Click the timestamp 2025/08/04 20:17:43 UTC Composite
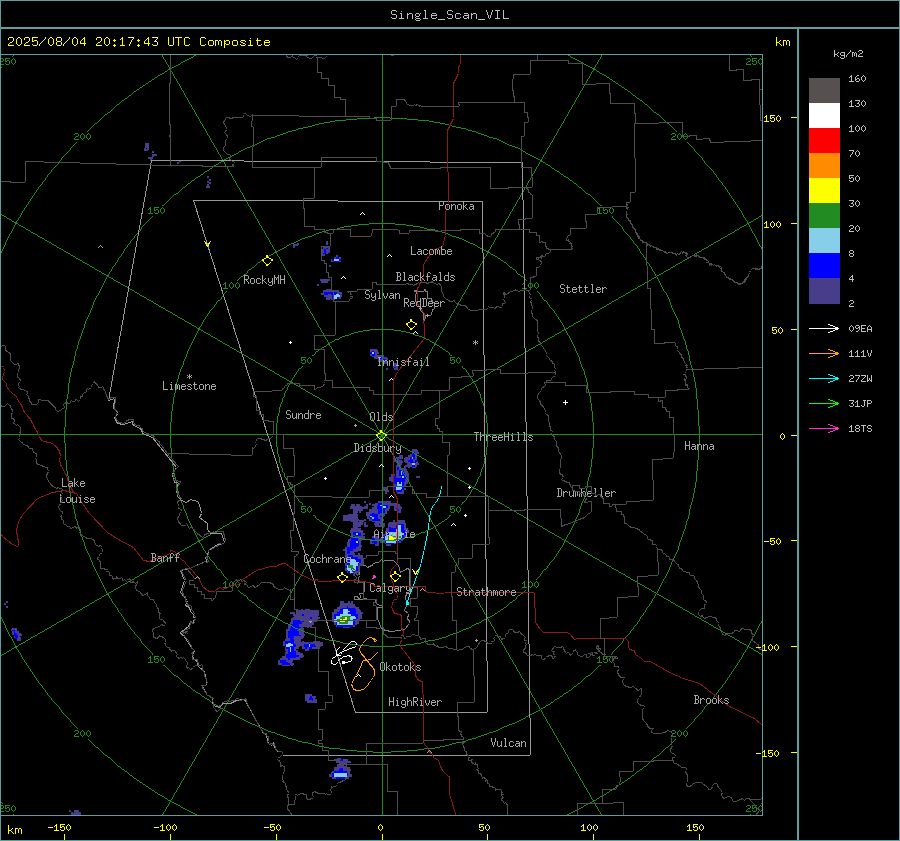 [x=138, y=42]
